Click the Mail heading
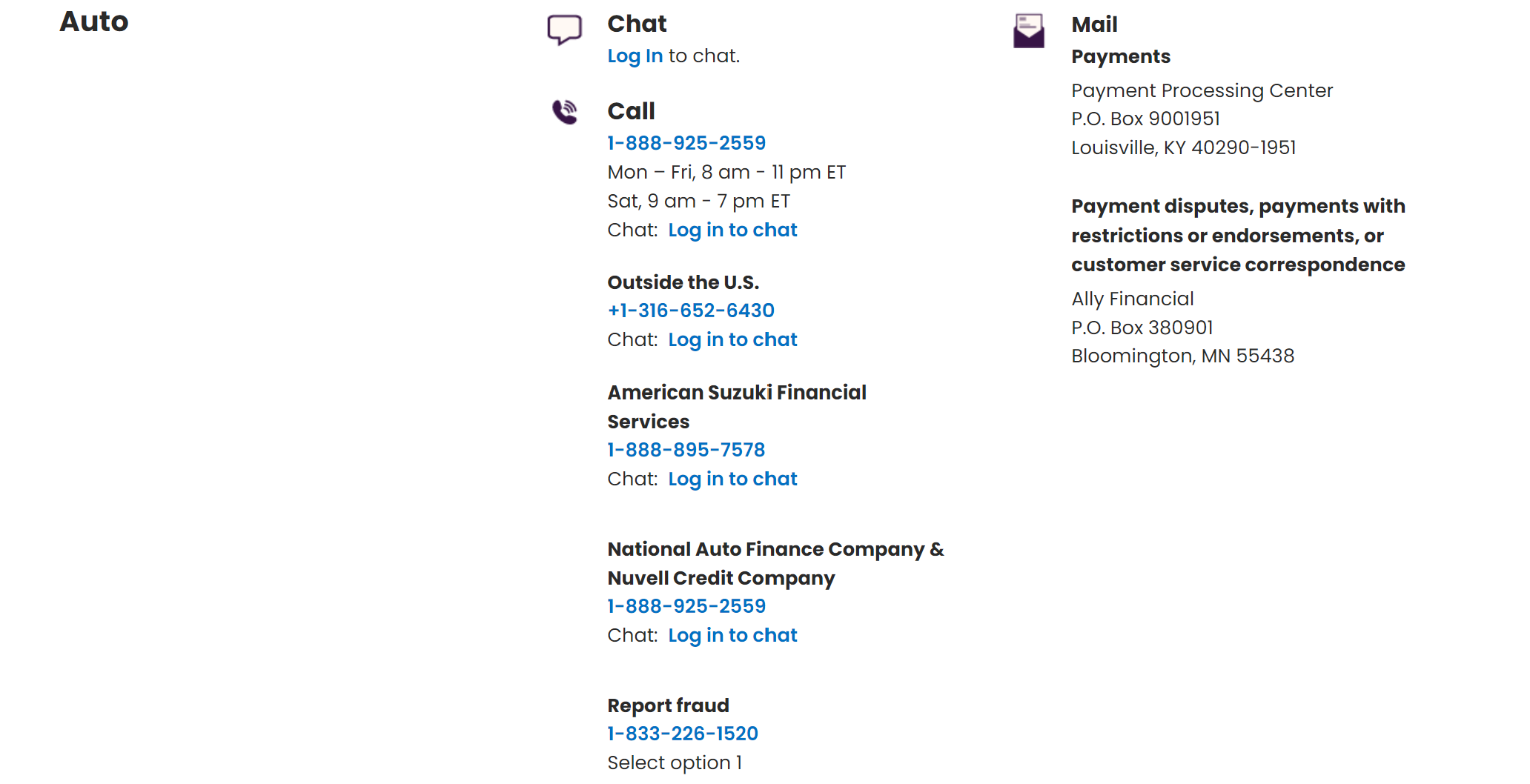The width and height of the screenshot is (1530, 784). tap(1094, 24)
